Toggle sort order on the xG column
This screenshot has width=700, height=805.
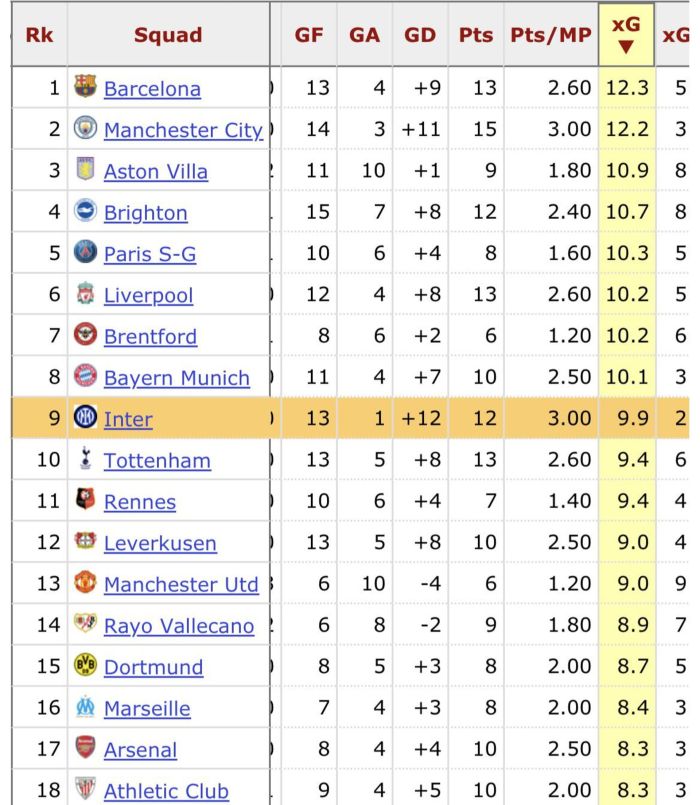click(626, 35)
